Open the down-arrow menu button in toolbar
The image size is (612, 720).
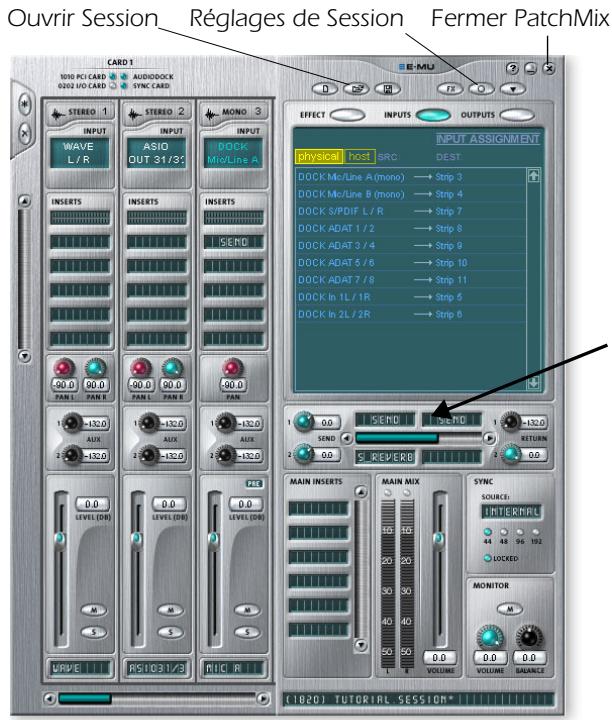pyautogui.click(x=513, y=89)
